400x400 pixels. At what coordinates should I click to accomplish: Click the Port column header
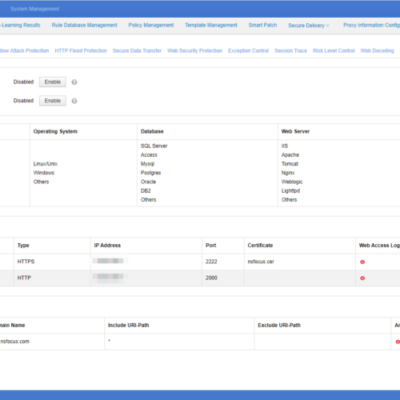pos(211,245)
